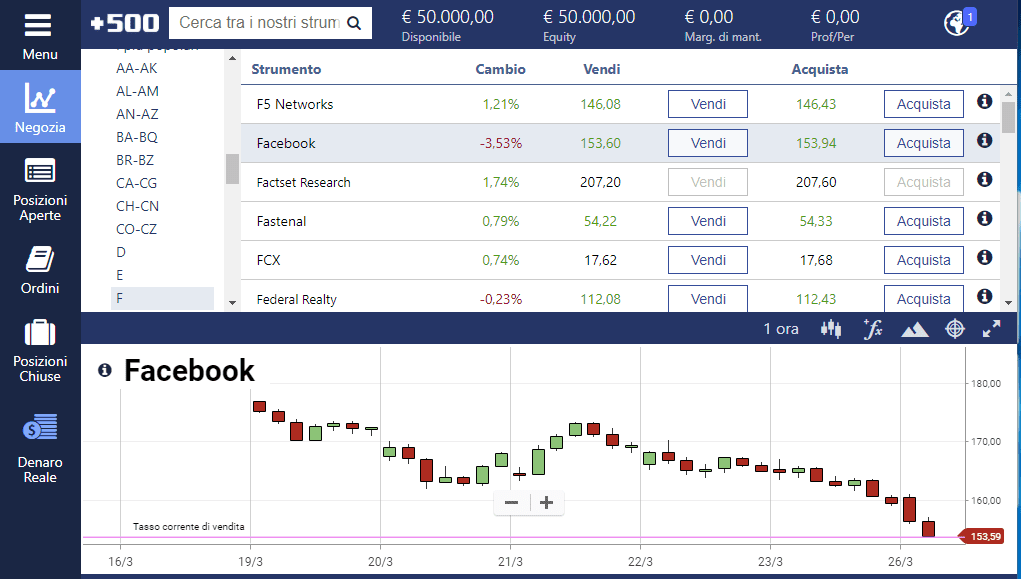This screenshot has height=579, width=1021.
Task: Toggle the crosshair cursor tool
Action: pyautogui.click(x=955, y=329)
